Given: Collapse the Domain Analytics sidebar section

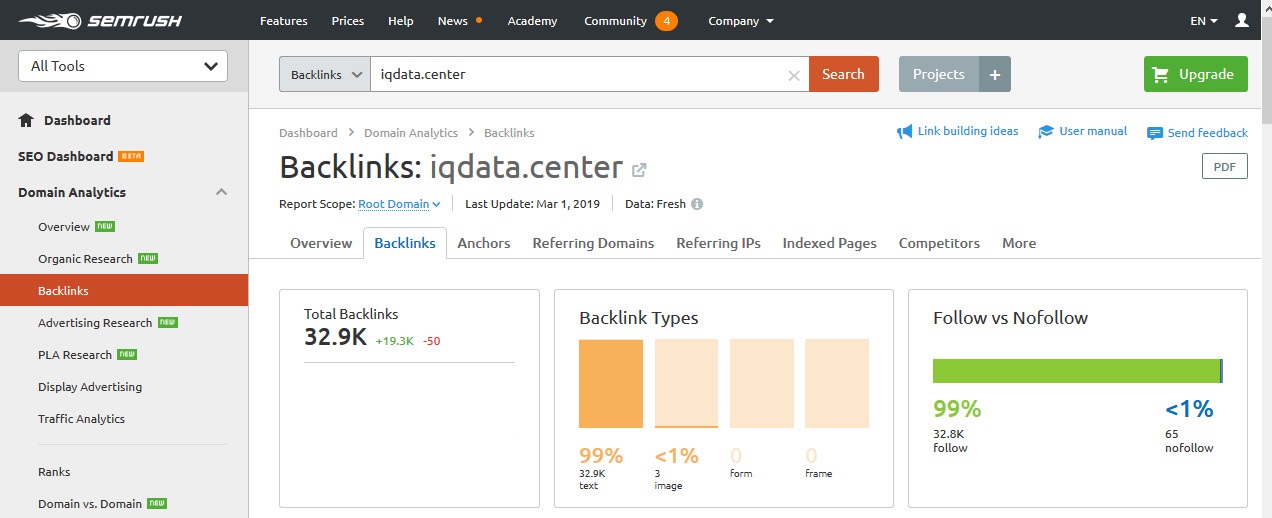Looking at the screenshot, I should click(222, 192).
